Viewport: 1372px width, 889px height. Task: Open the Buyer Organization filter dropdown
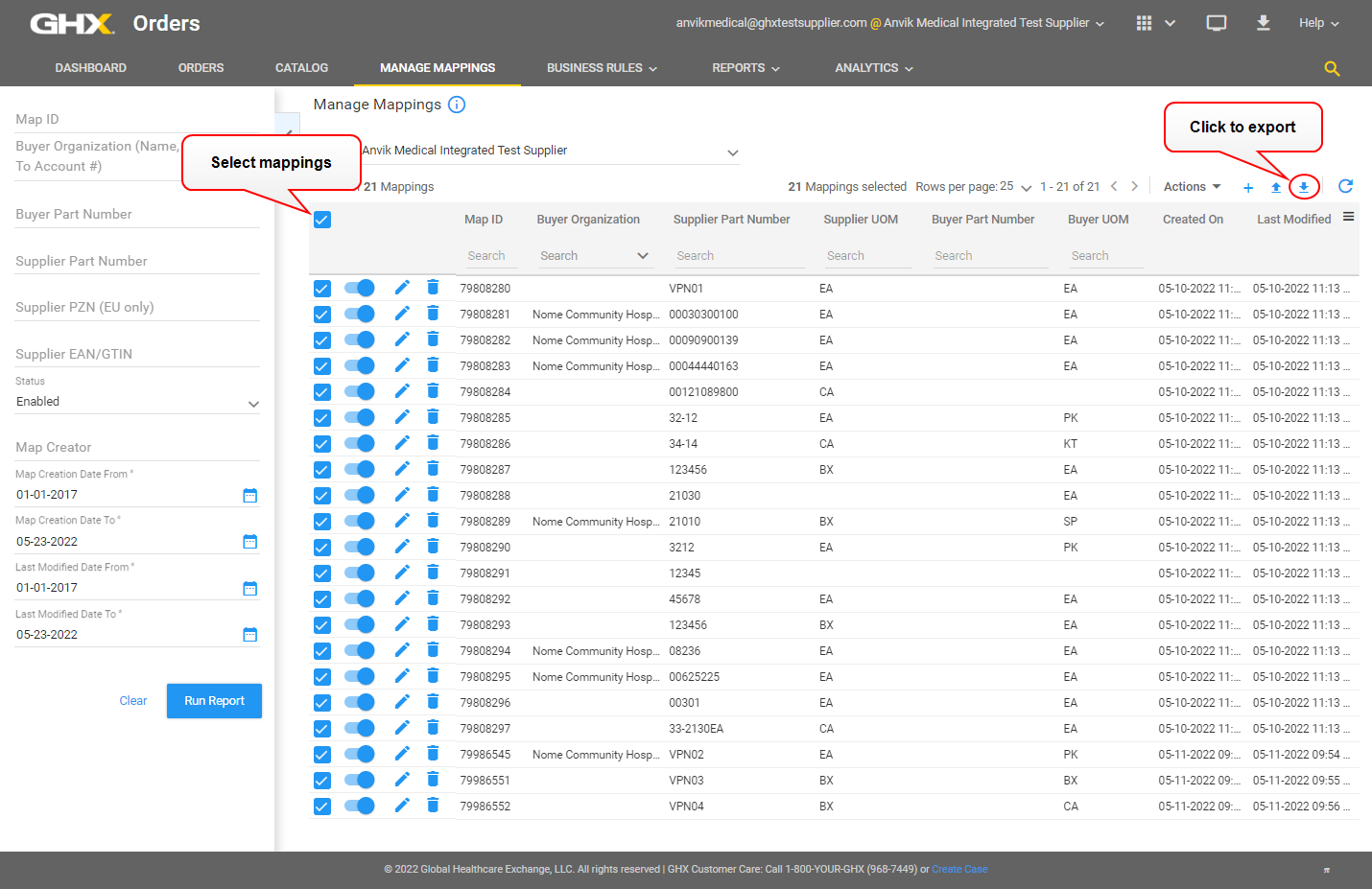tap(594, 256)
